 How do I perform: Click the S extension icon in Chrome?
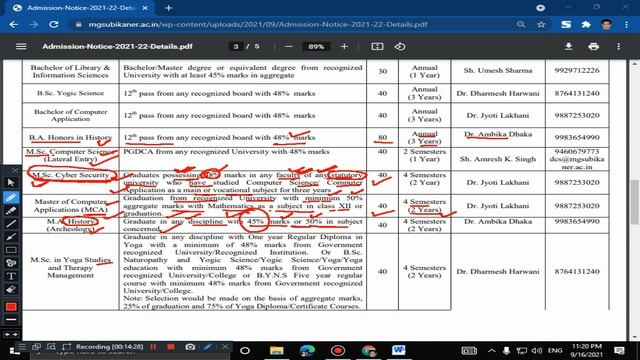566,24
